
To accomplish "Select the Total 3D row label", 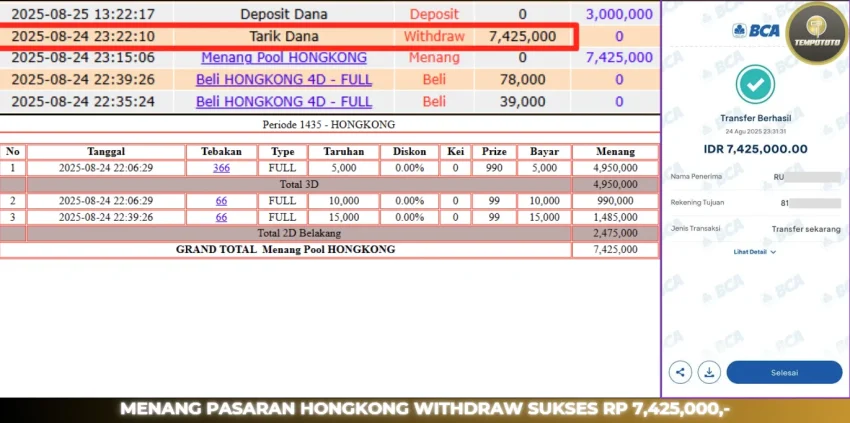I will (299, 184).
